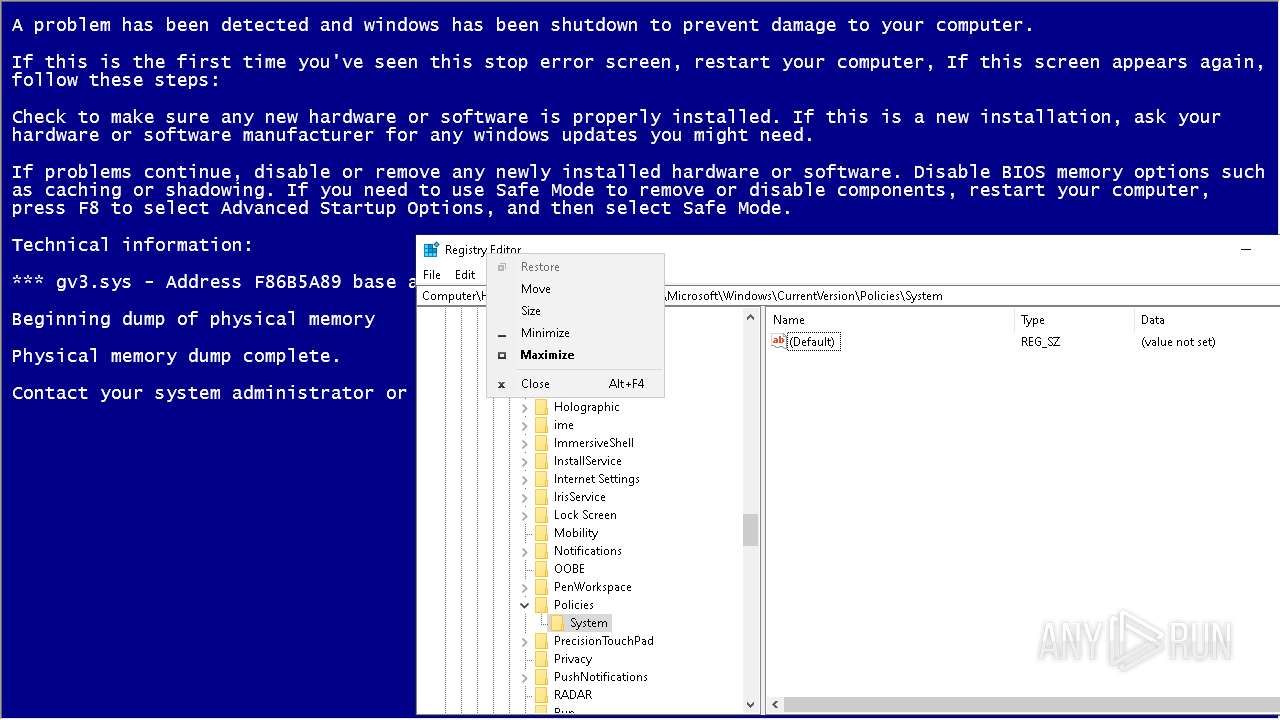Select the ImmersiveShell folder icon

click(541, 443)
